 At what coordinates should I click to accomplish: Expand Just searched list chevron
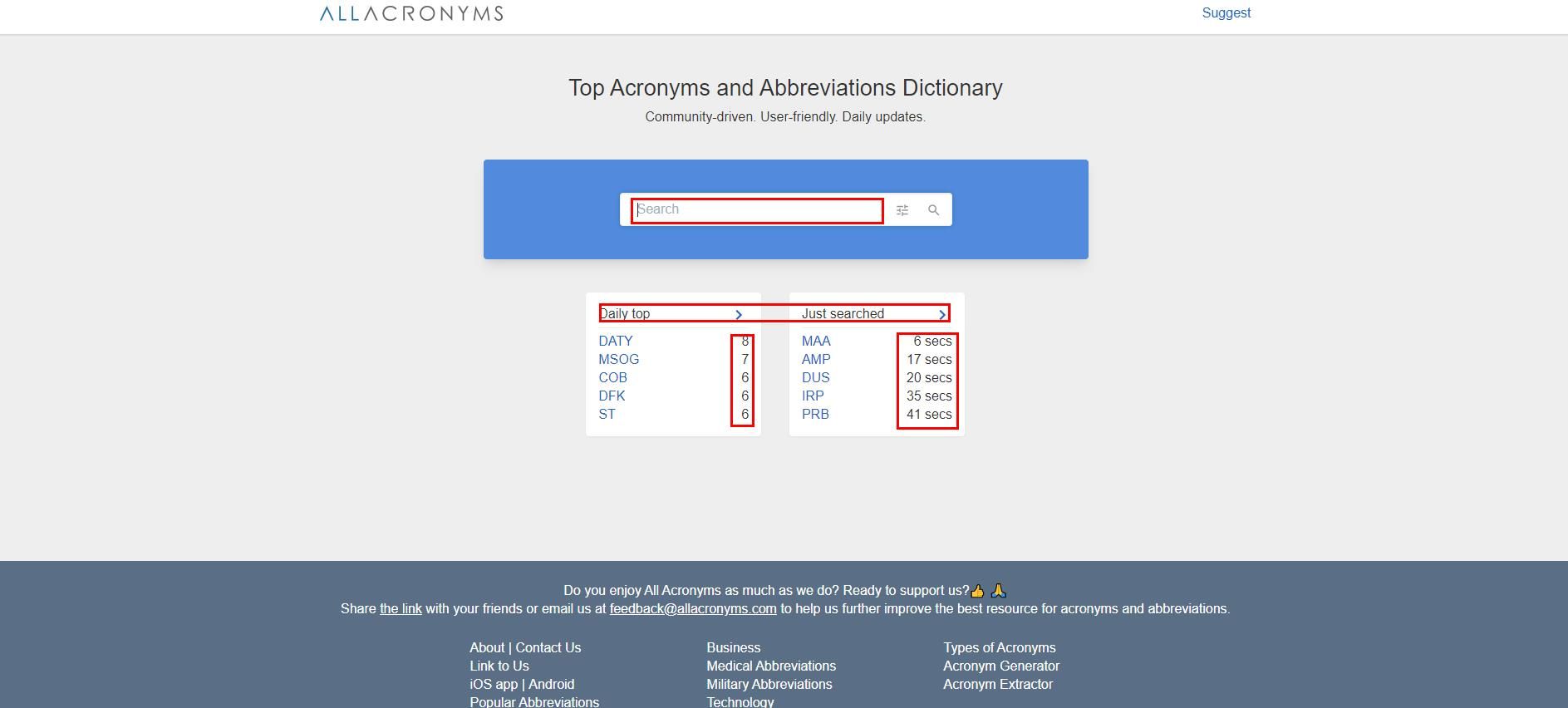pos(941,314)
